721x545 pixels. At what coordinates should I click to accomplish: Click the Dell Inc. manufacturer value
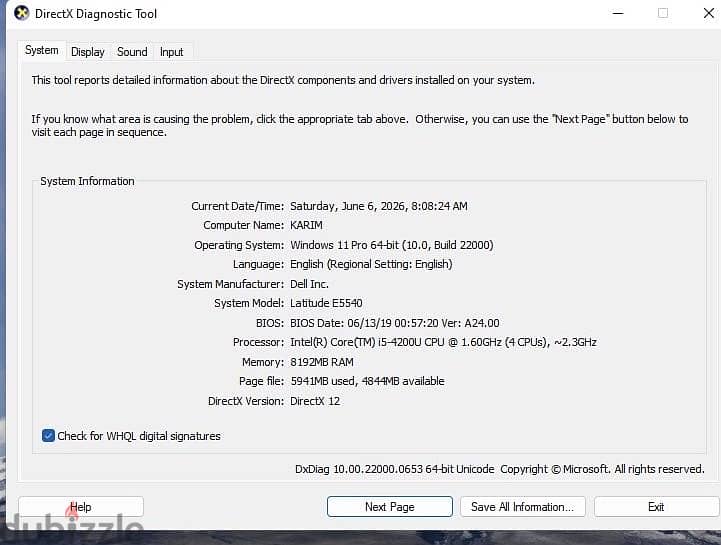pyautogui.click(x=309, y=284)
